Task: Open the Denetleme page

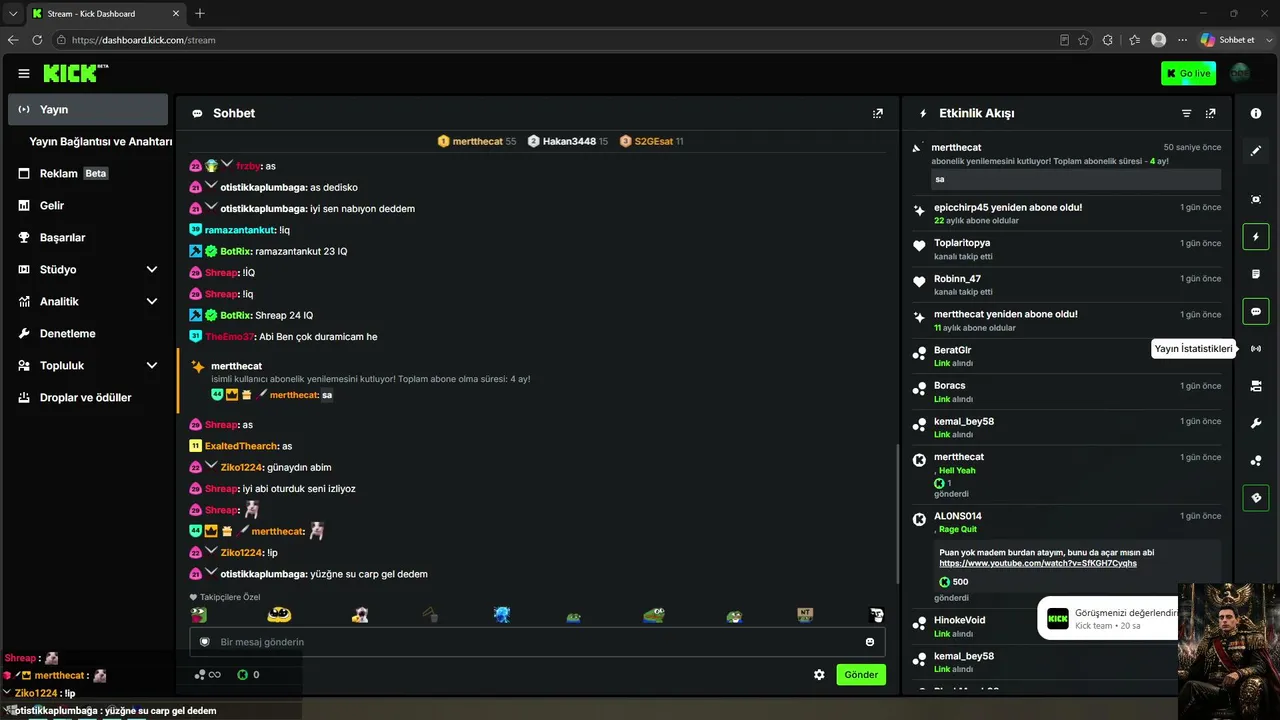Action: [88, 333]
